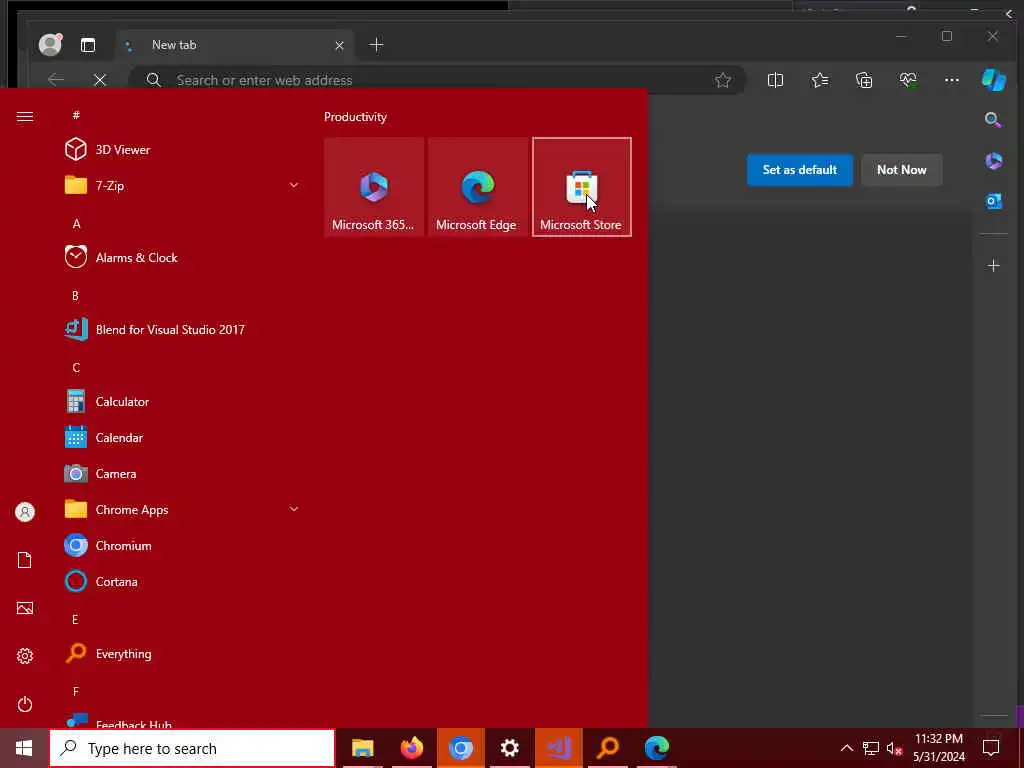Jump to letters via the # header
This screenshot has height=768, width=1024.
click(76, 115)
